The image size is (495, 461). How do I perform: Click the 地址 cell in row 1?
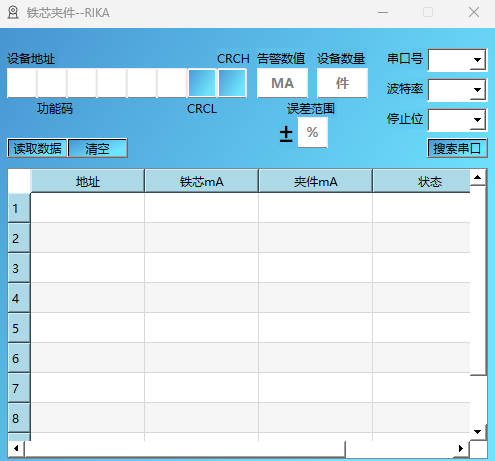tap(88, 208)
